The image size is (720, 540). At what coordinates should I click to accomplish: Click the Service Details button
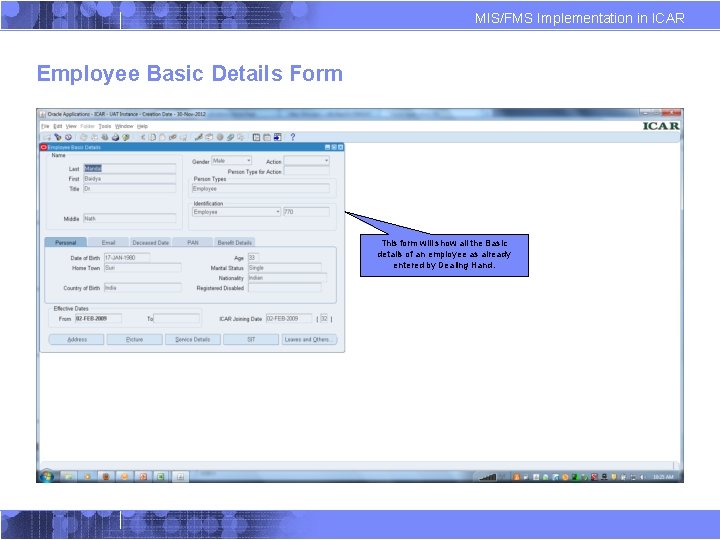pos(192,339)
